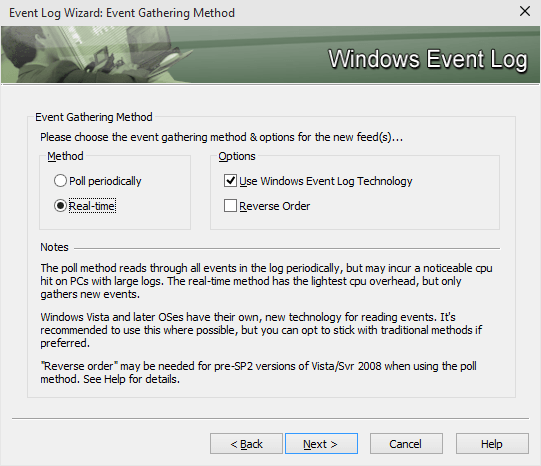The width and height of the screenshot is (541, 466).
Task: Proceed with the Next > button
Action: point(321,444)
